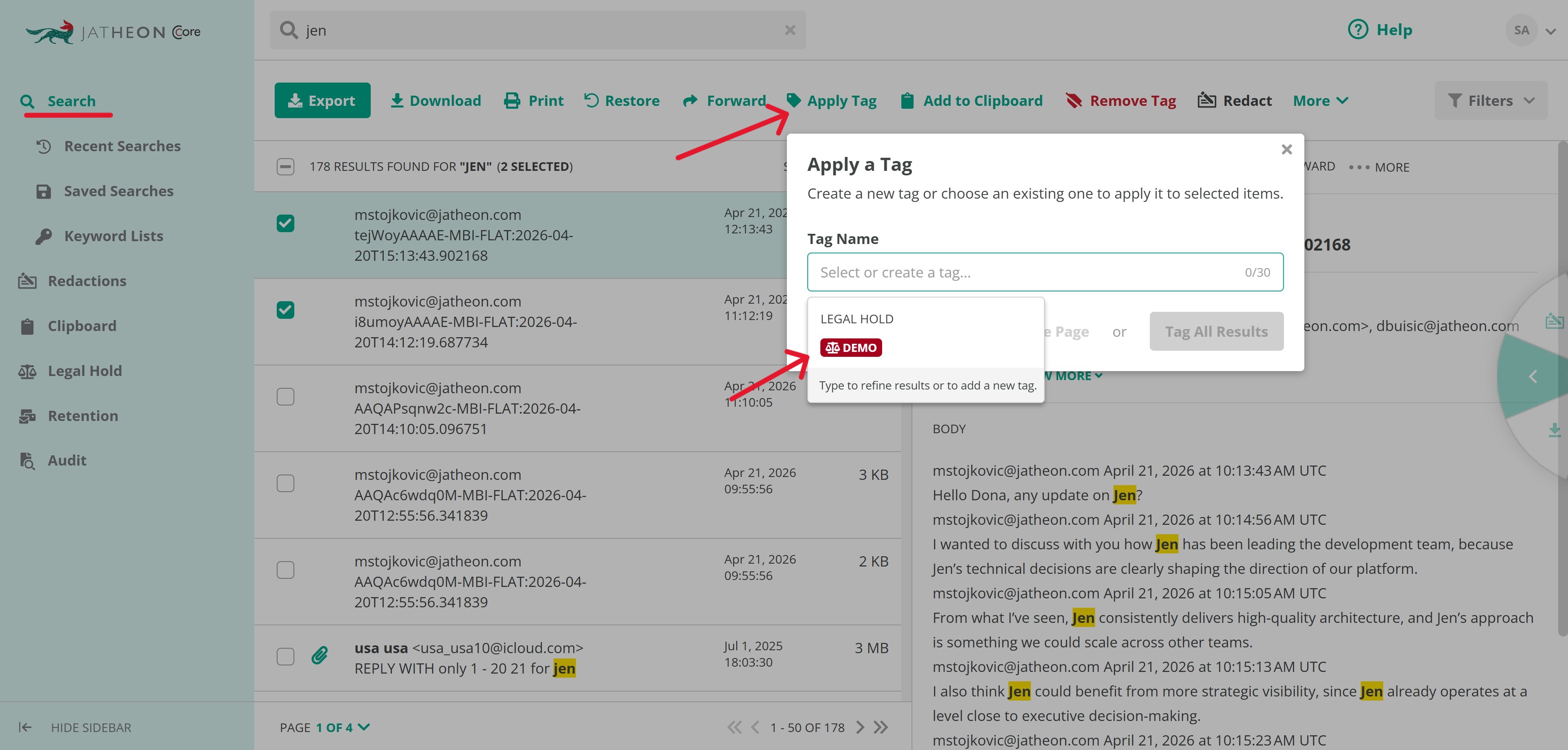The height and width of the screenshot is (750, 1568).
Task: Open Saved Searches
Action: point(105,191)
